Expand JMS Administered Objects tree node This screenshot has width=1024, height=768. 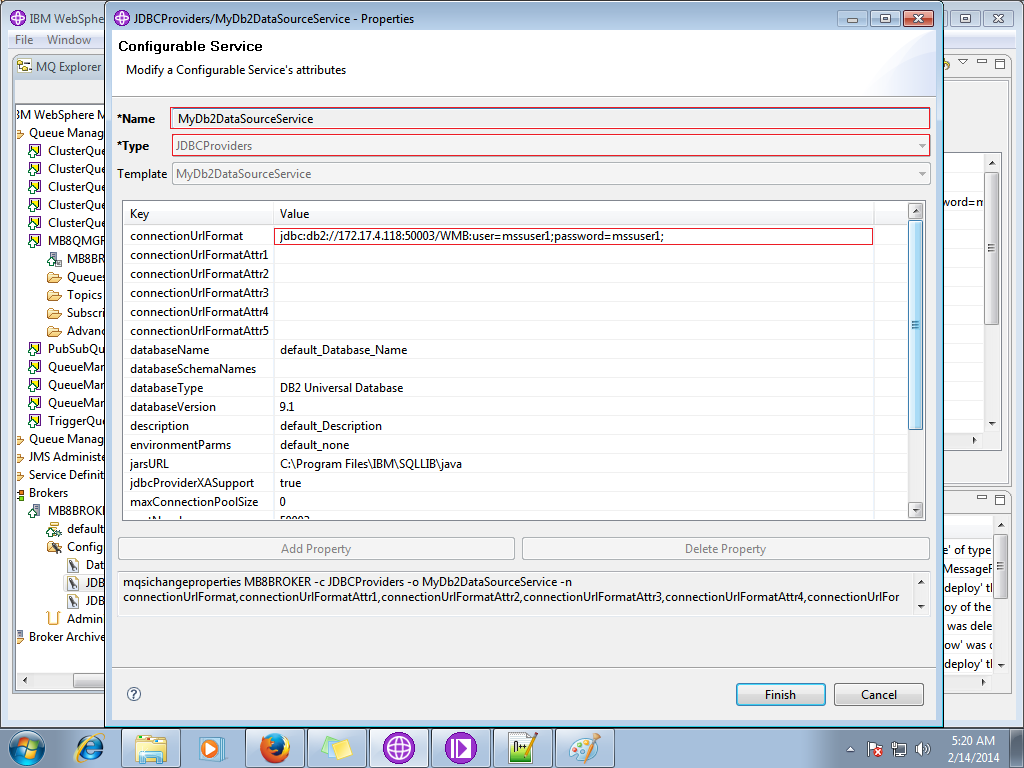point(20,457)
